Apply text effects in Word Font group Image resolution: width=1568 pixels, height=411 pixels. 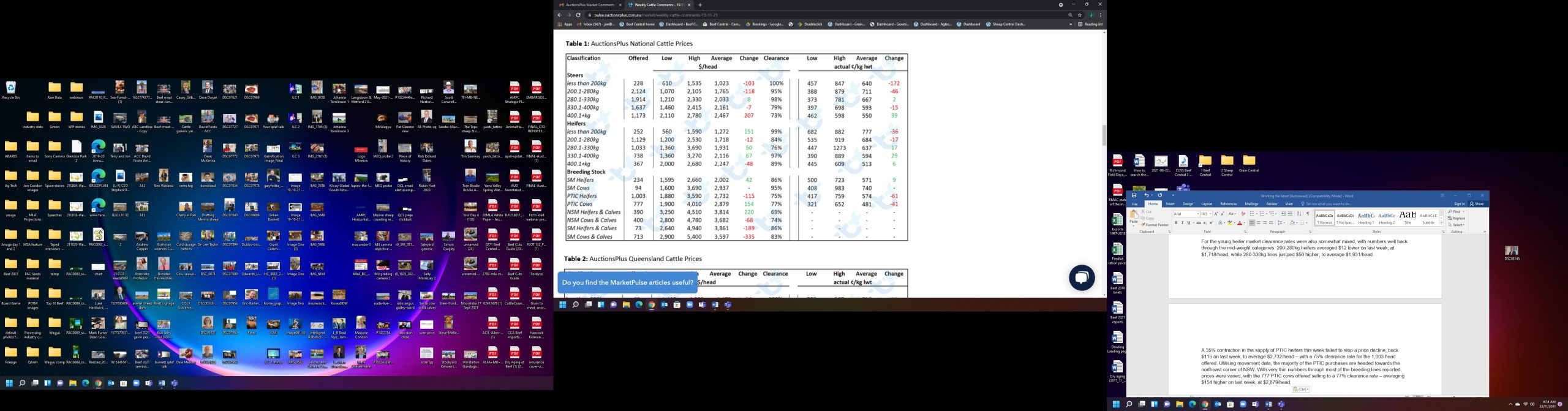point(1220,223)
